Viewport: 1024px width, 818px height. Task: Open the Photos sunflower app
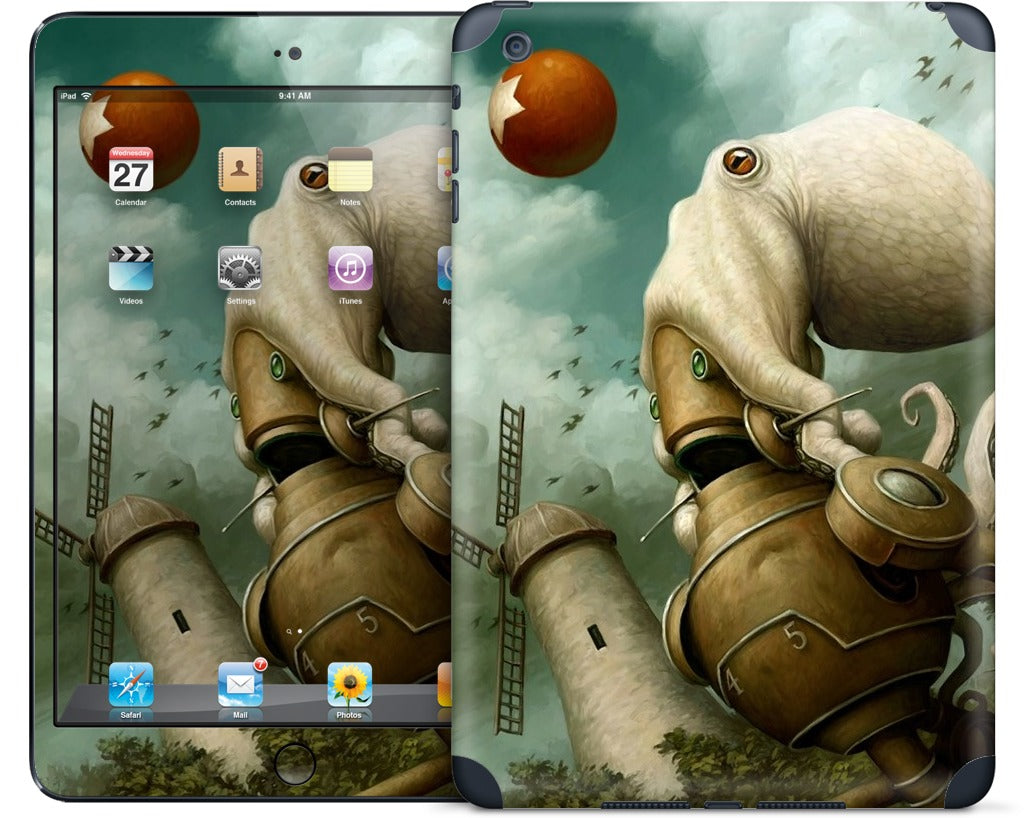point(350,684)
